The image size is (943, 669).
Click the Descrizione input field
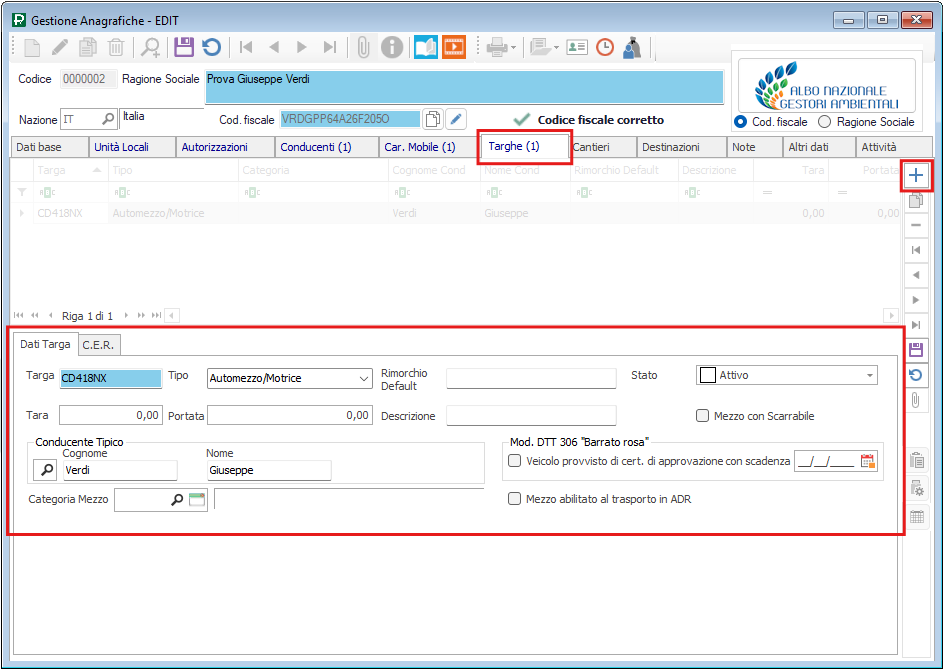coord(531,416)
